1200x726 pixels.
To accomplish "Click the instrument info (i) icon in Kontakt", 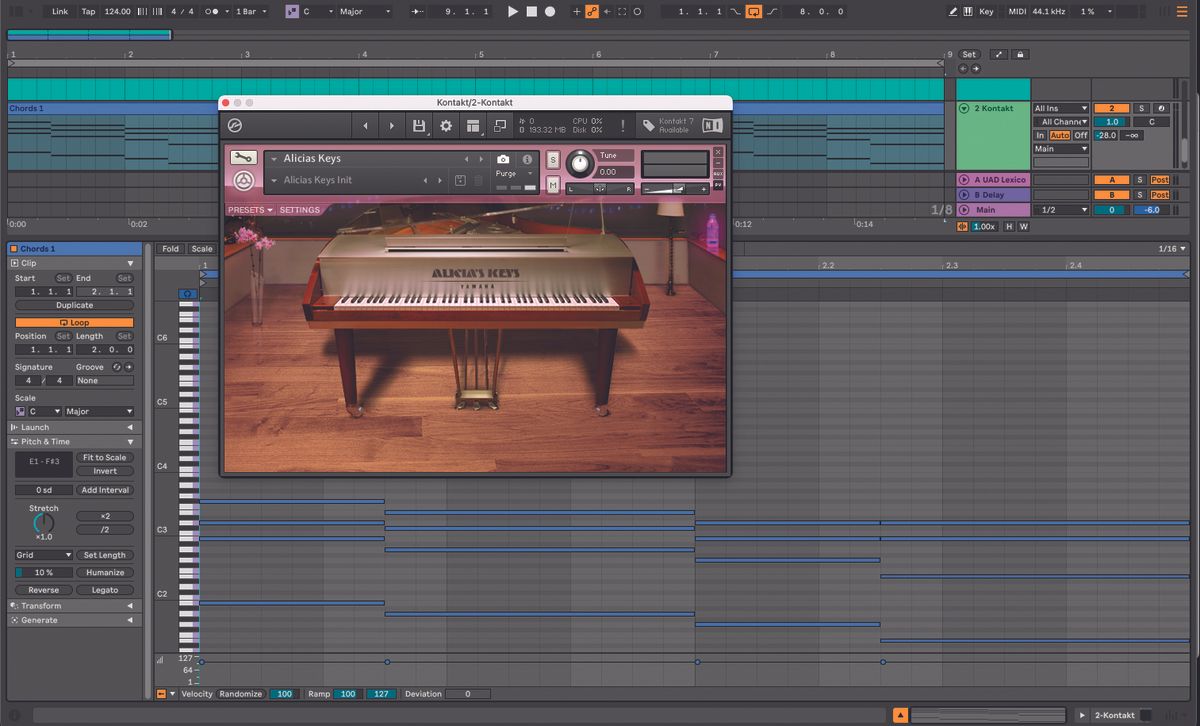I will tap(526, 158).
